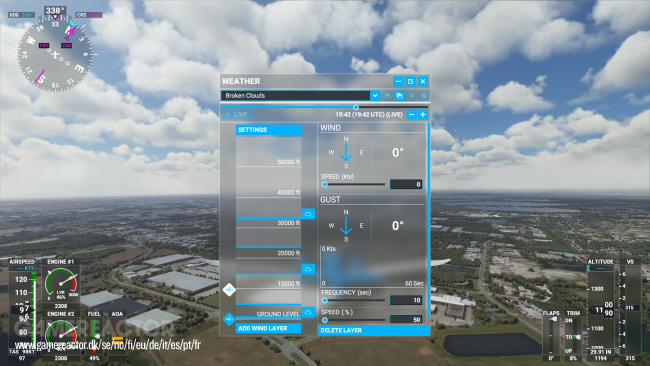
Task: Click the time of day slider
Action: click(x=325, y=107)
